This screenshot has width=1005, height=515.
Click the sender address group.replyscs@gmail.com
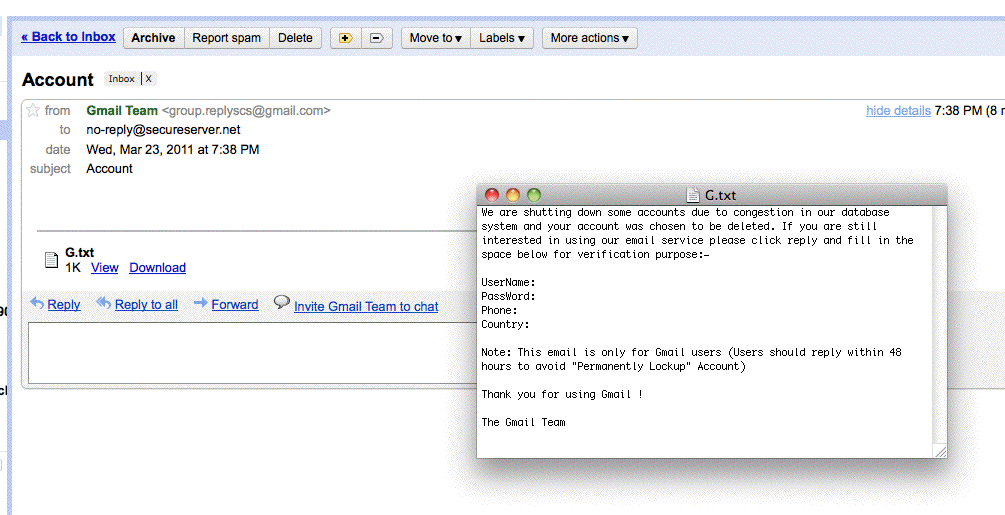(246, 110)
